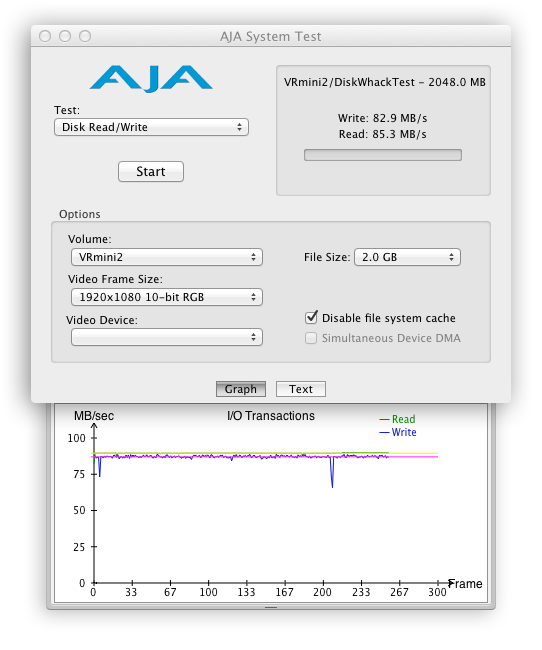Click the VRmini2/DiskWhackTest file label
Image resolution: width=542 pixels, height=650 pixels.
coord(384,82)
